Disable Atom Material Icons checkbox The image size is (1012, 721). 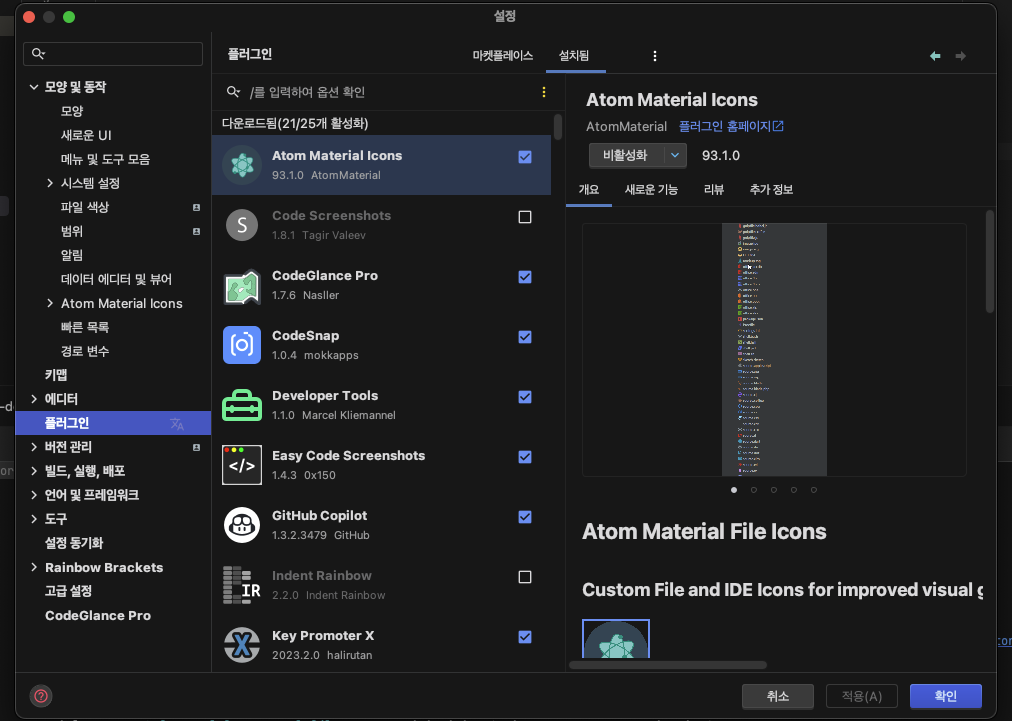pyautogui.click(x=525, y=157)
